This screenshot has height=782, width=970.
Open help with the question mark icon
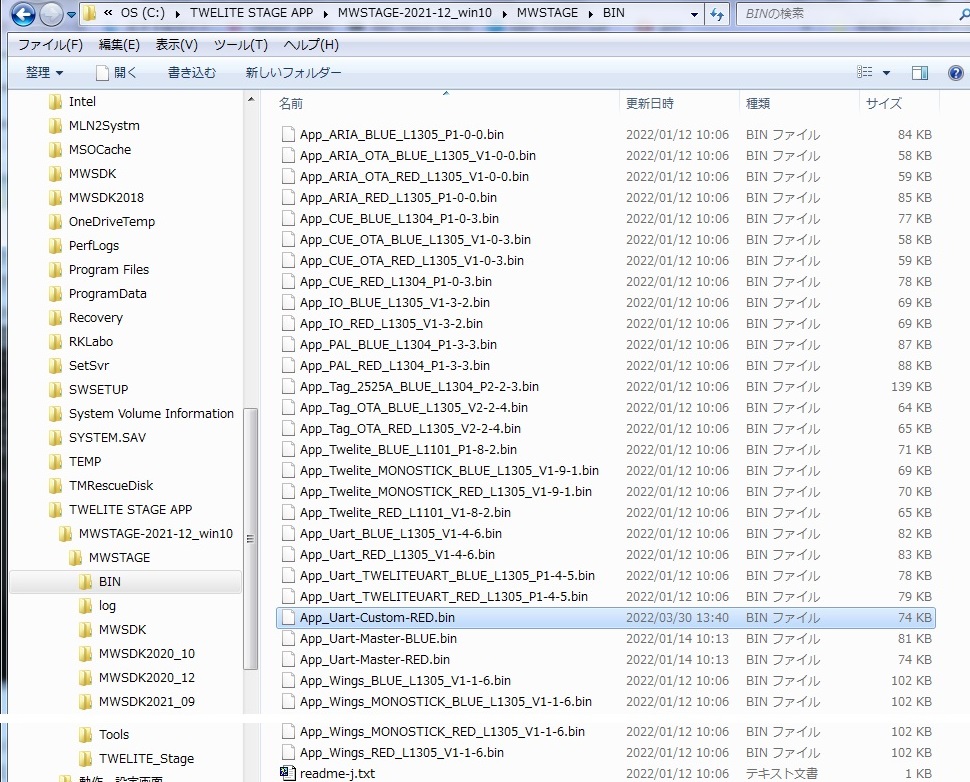pos(956,73)
